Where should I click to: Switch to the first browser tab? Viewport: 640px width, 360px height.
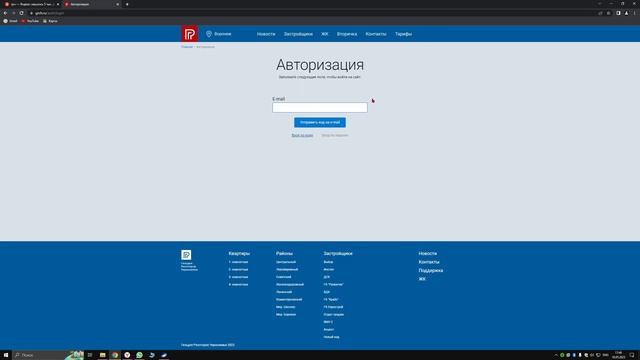tap(31, 4)
